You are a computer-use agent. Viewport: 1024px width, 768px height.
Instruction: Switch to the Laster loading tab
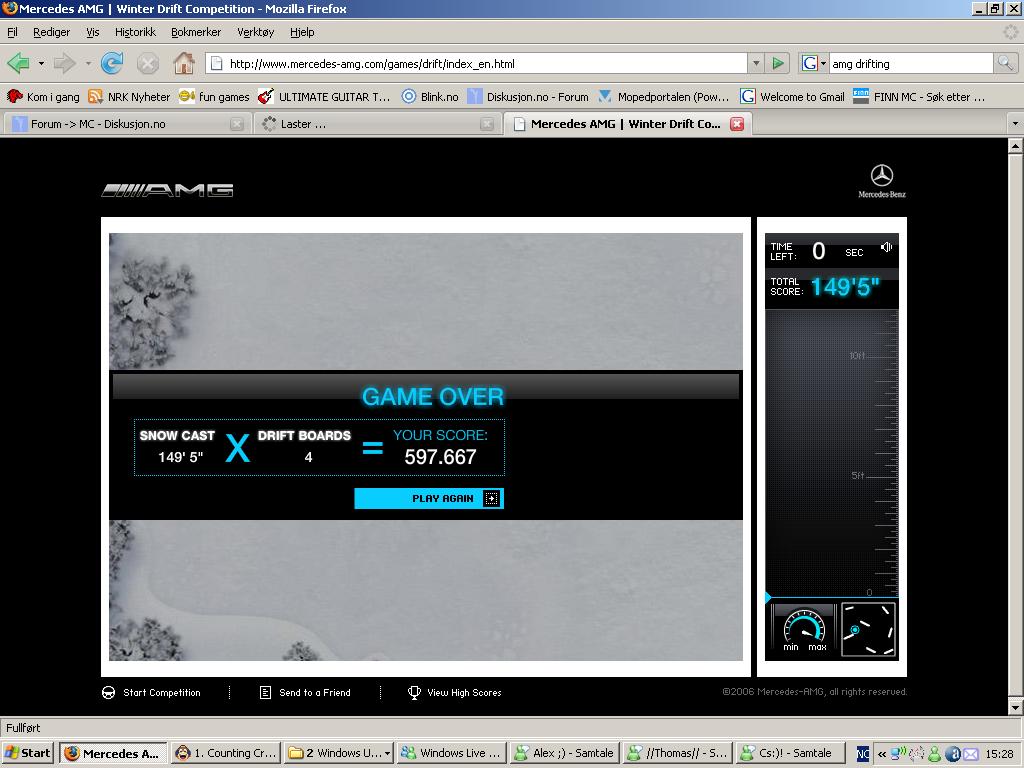click(376, 123)
